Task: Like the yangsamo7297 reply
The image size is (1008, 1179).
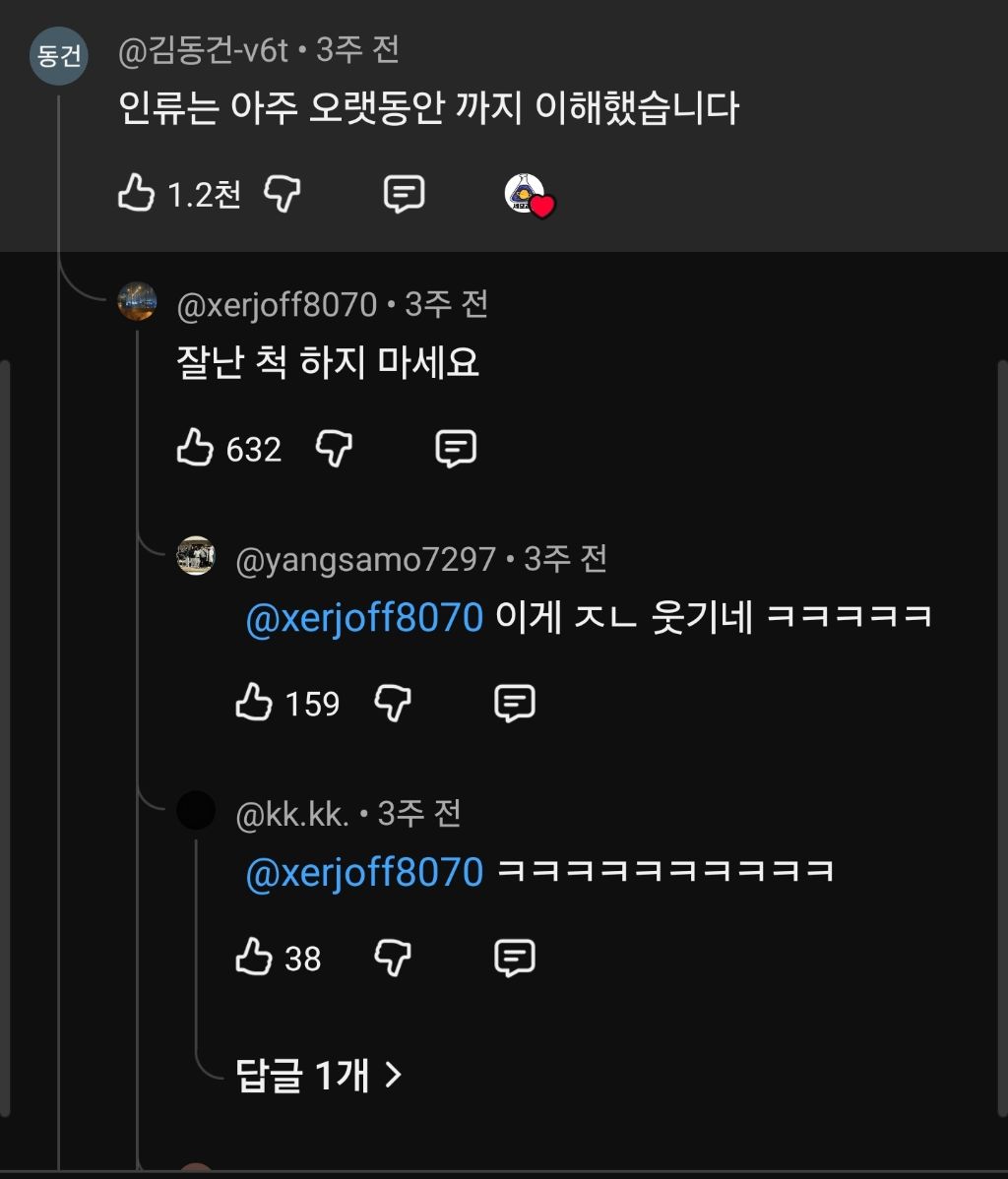Action: 254,704
